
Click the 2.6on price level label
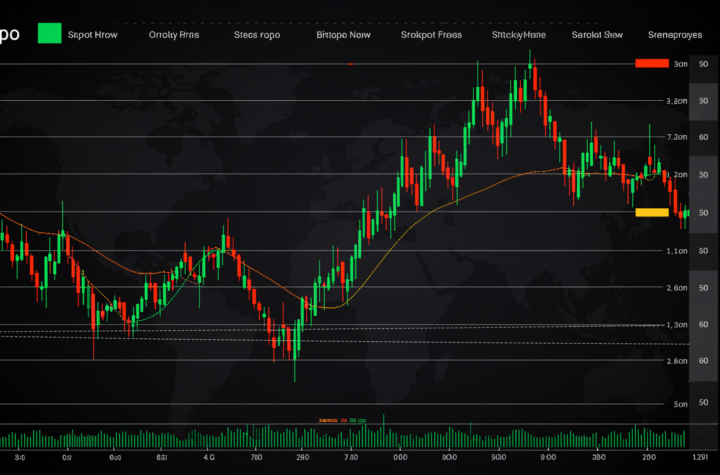[676, 288]
